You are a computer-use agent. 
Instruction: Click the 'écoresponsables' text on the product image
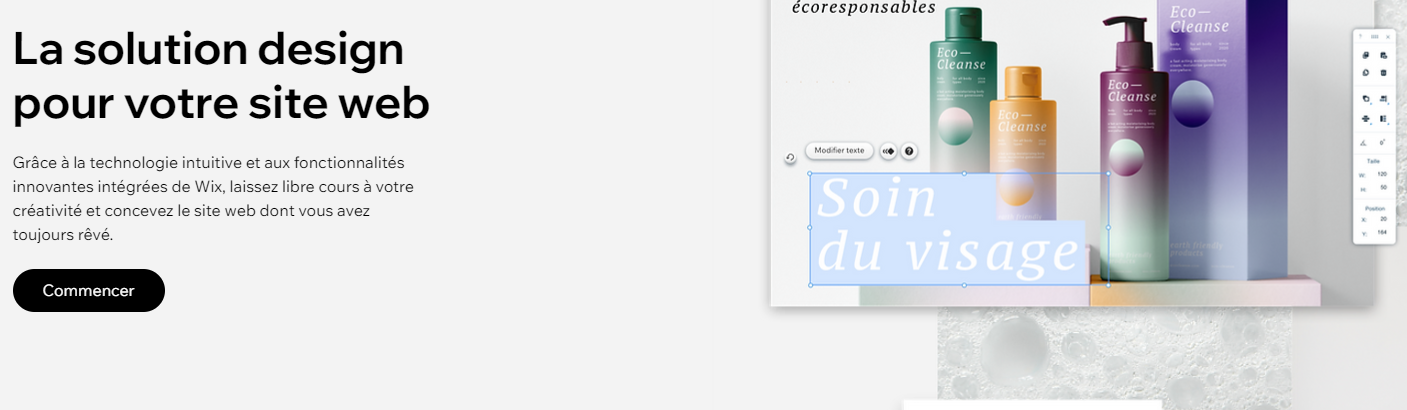[x=863, y=8]
